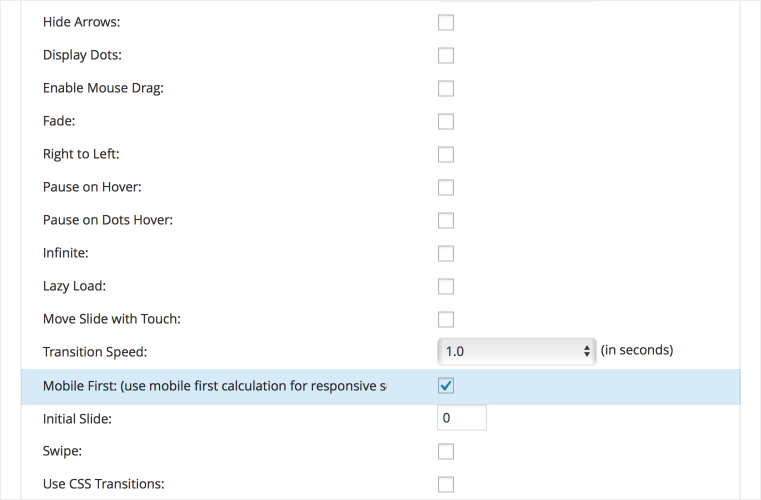Screen dimensions: 761x500
Task: Check Move Slide with Touch
Action: (446, 320)
